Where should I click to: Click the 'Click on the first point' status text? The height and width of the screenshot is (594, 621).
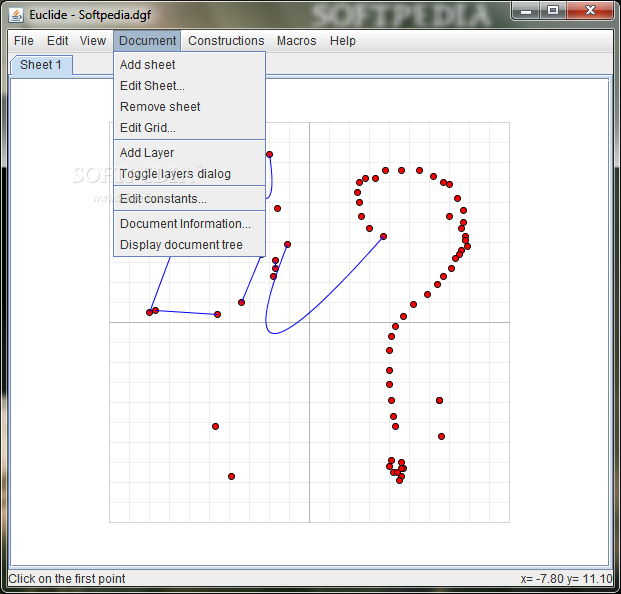[x=67, y=579]
